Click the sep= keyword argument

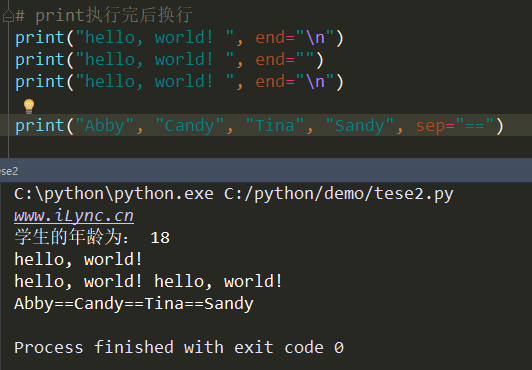[435, 126]
